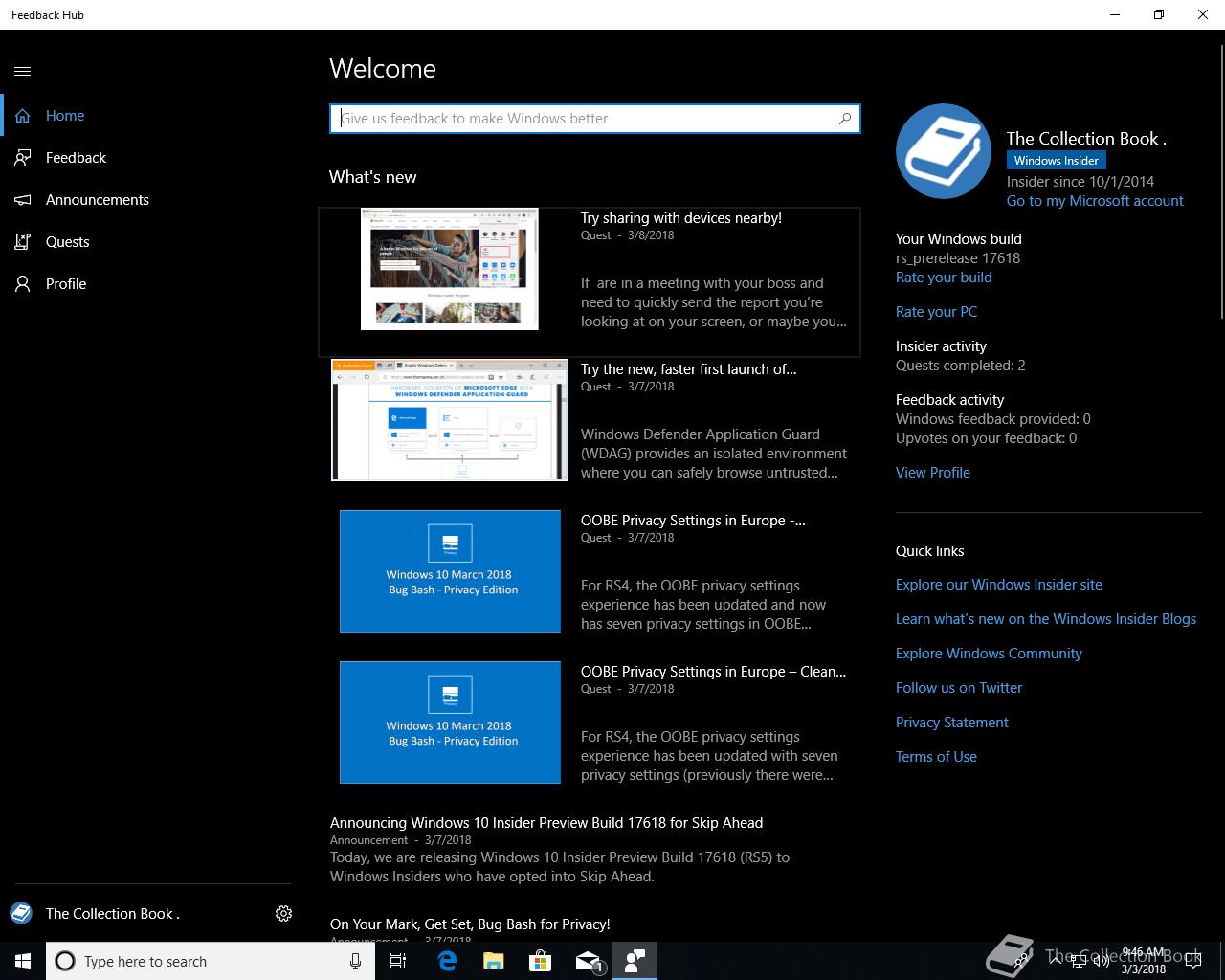
Task: Click the large book profile avatar
Action: 944,151
